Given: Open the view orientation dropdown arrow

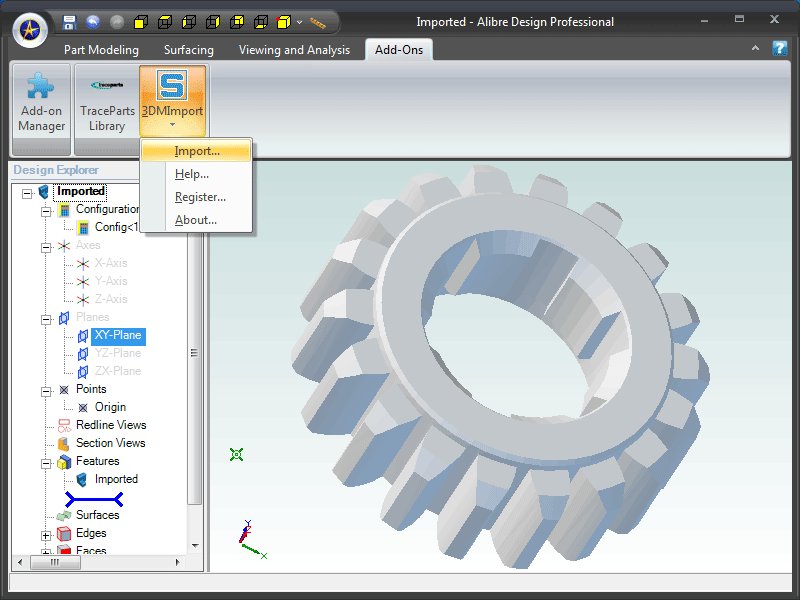Looking at the screenshot, I should pyautogui.click(x=299, y=22).
